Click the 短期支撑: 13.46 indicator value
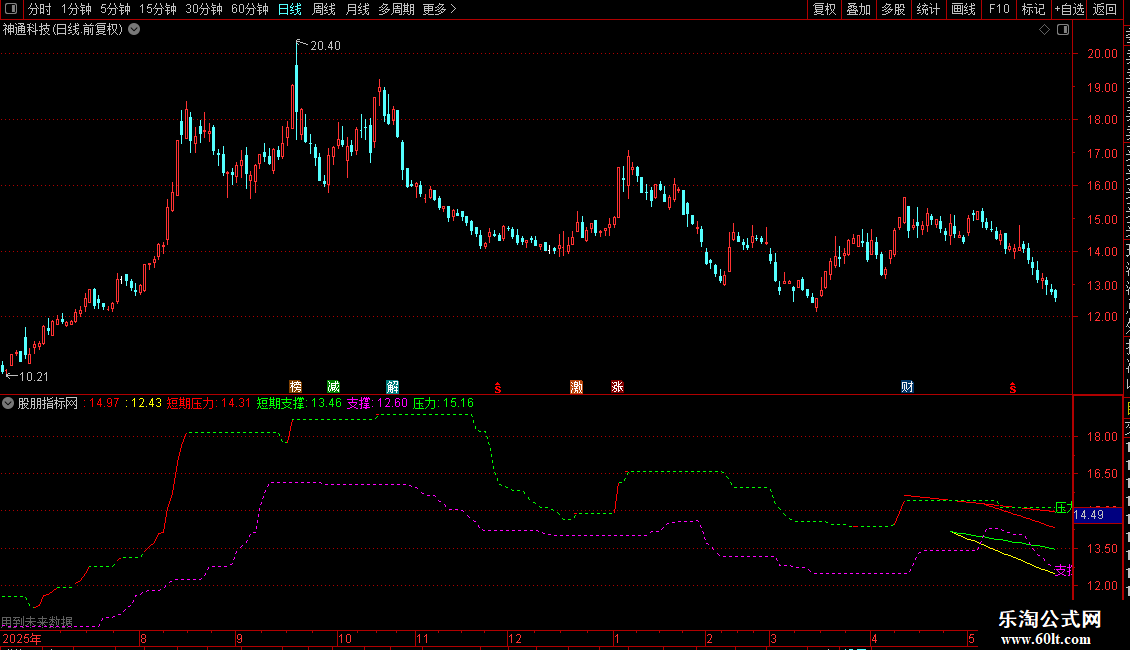The width and height of the screenshot is (1130, 650). pos(299,404)
